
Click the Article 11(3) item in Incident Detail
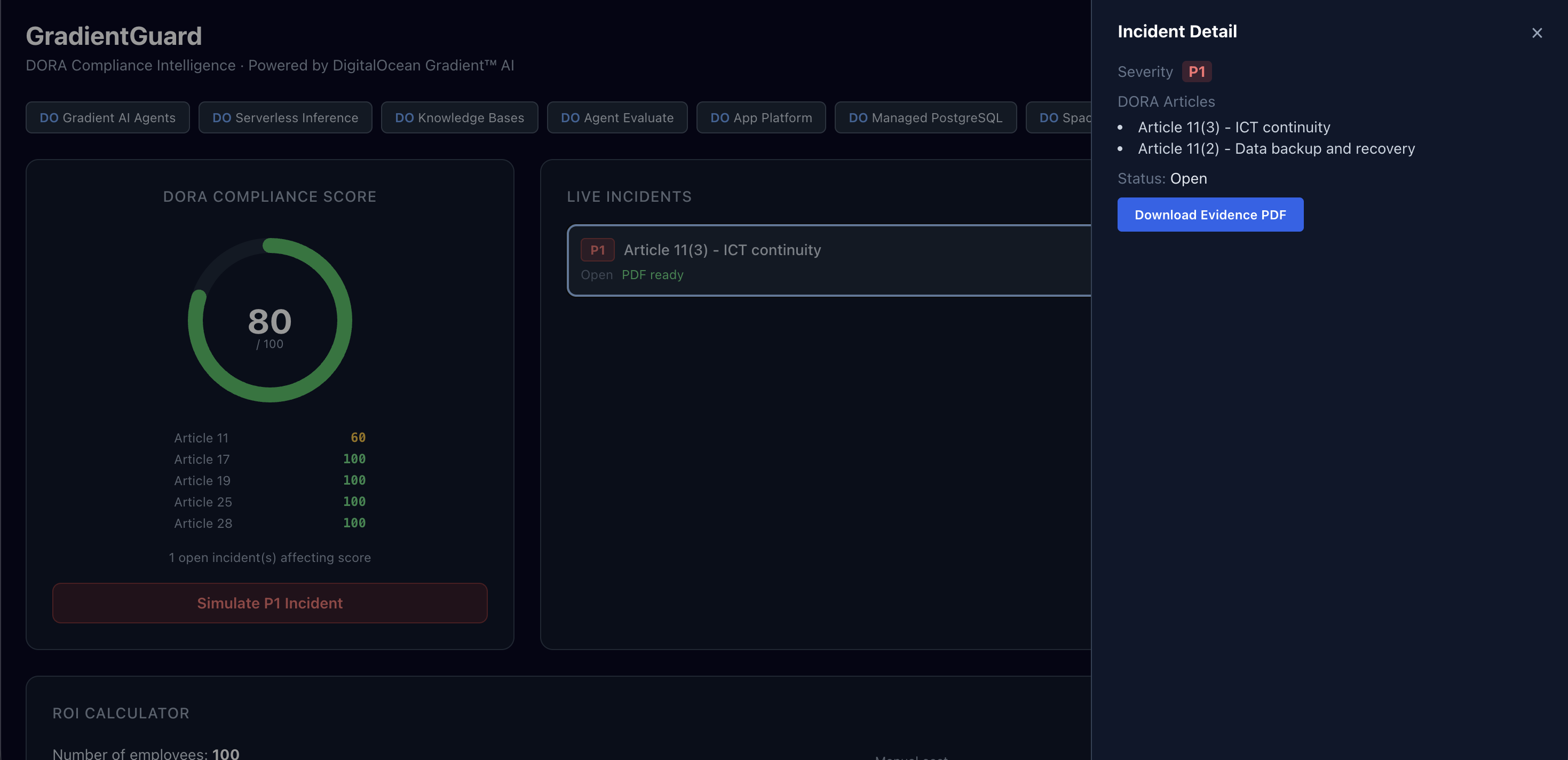[x=1233, y=127]
